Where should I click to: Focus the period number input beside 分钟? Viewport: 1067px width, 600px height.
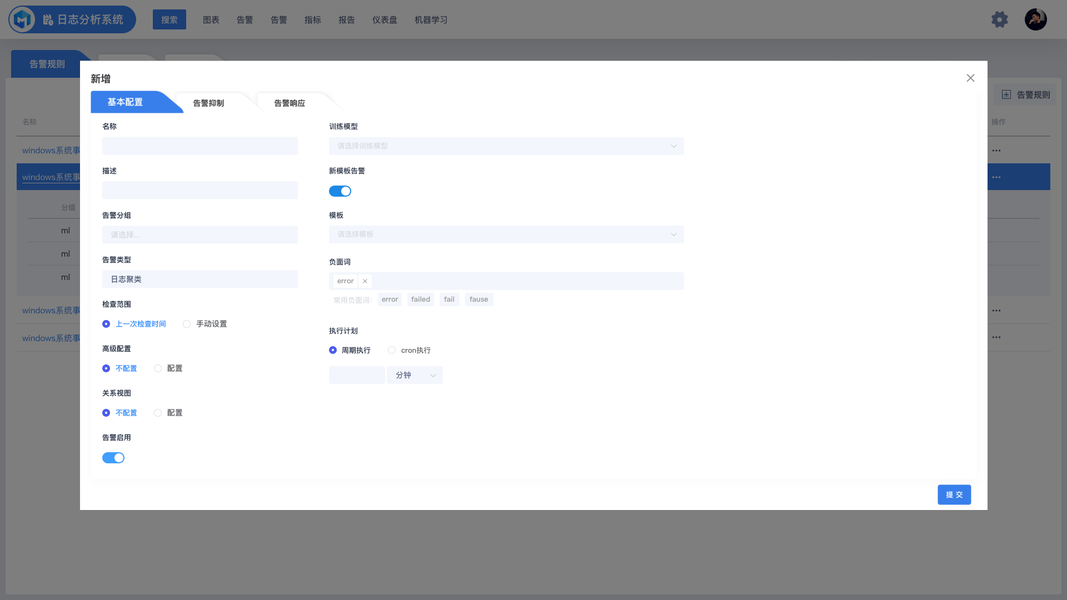(x=357, y=375)
